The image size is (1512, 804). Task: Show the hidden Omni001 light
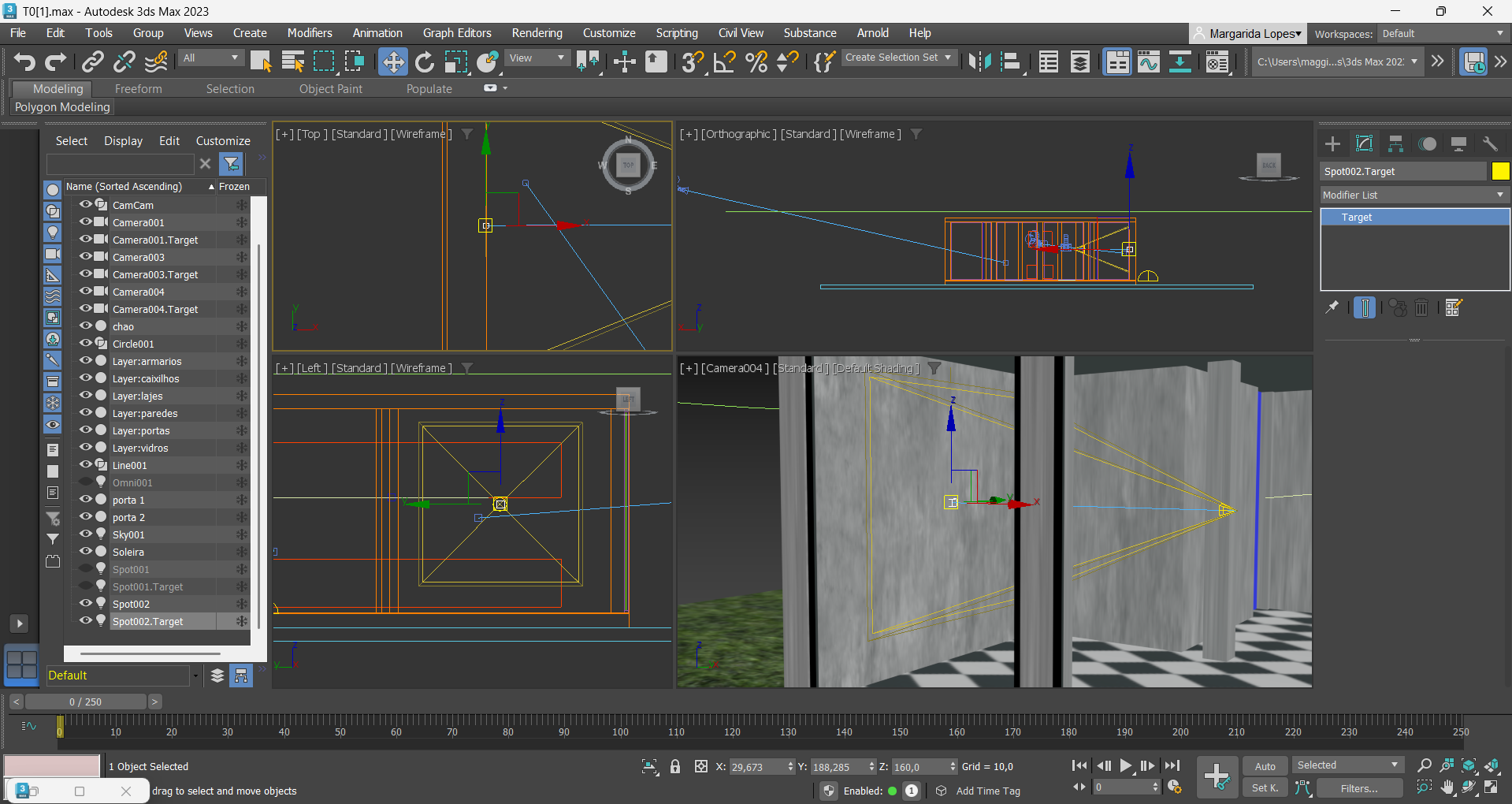86,482
